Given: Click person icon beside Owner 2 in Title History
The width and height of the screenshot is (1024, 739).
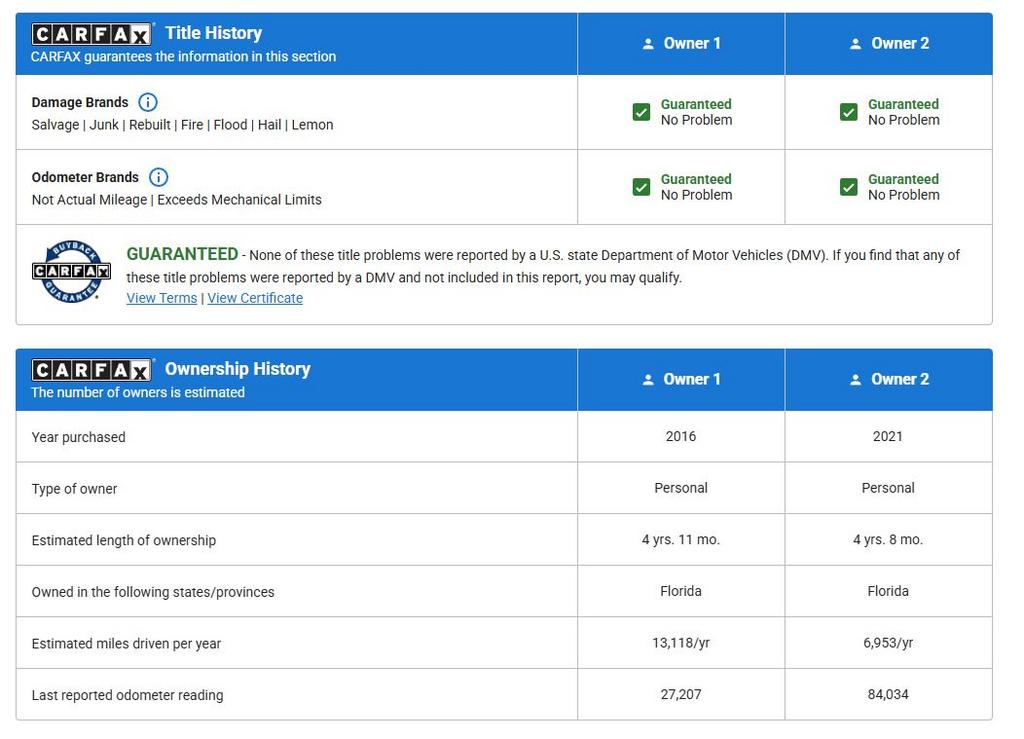Looking at the screenshot, I should point(855,44).
